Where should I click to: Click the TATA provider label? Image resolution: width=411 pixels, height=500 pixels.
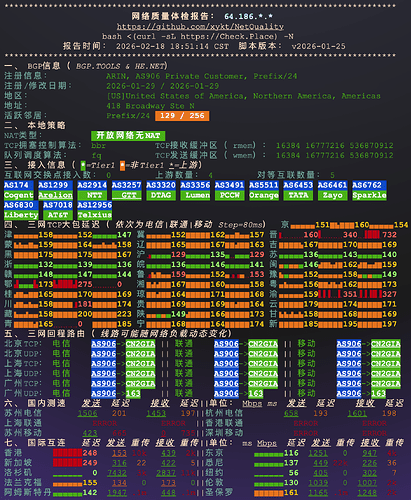(298, 195)
